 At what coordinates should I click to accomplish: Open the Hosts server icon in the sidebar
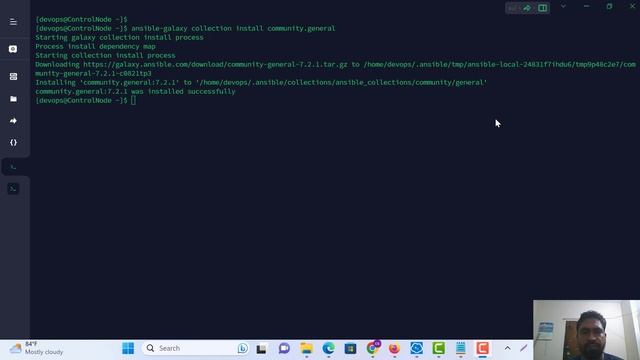13,76
